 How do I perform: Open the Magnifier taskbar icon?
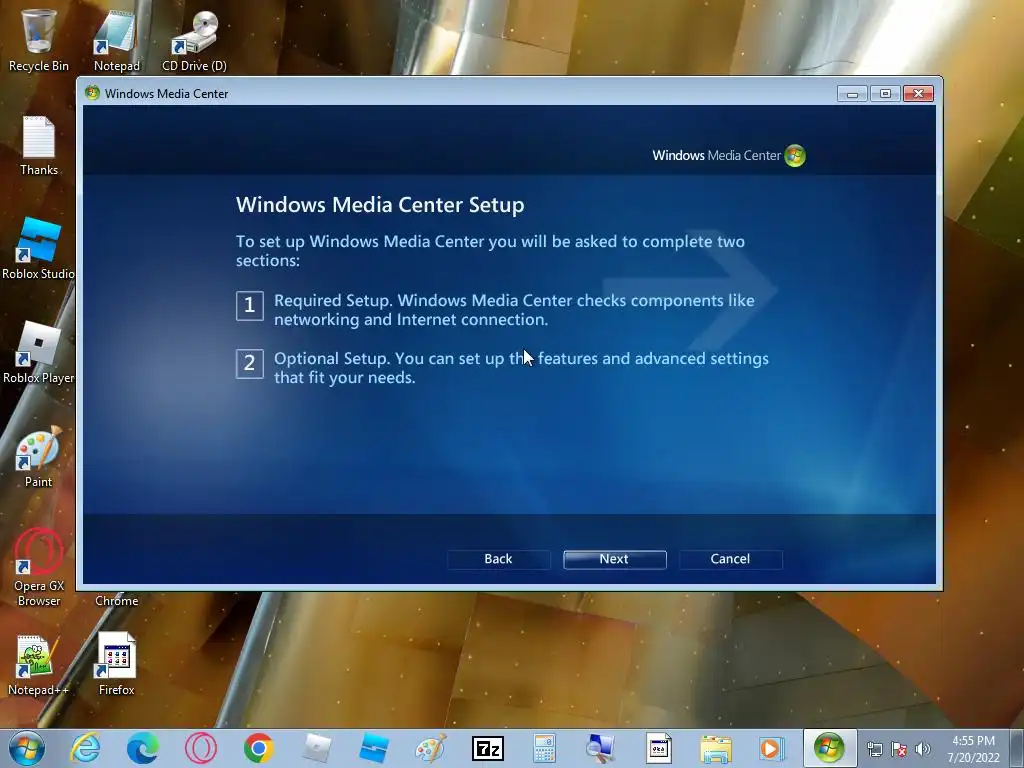pyautogui.click(x=600, y=748)
